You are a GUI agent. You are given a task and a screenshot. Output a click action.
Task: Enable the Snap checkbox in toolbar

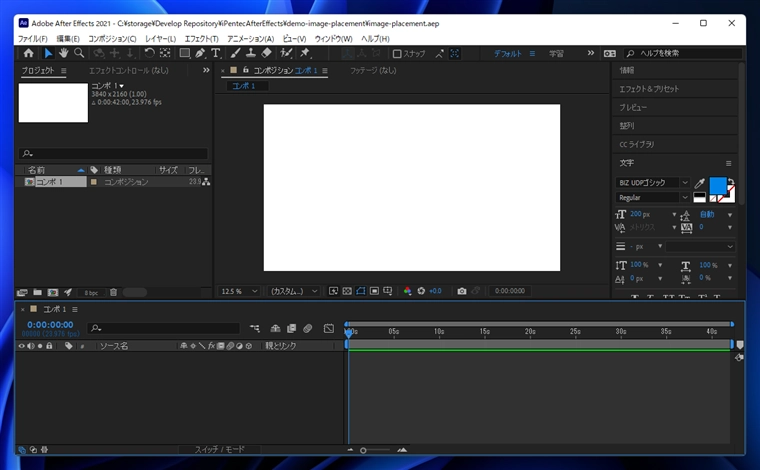click(397, 54)
